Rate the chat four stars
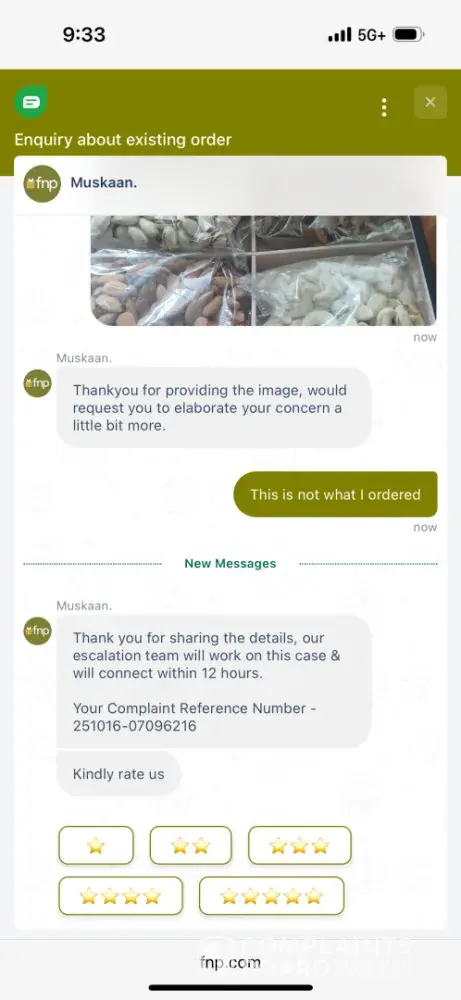The image size is (461, 1000). tap(121, 896)
